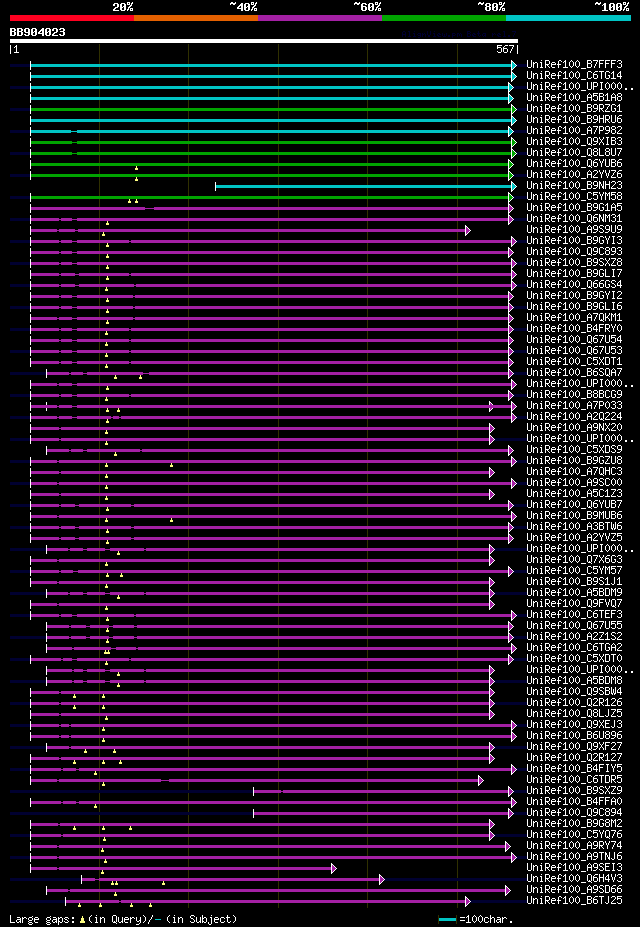The image size is (640, 927).
Task: Click the UniRef100_Q9SBW4 label
Action: coord(574,692)
